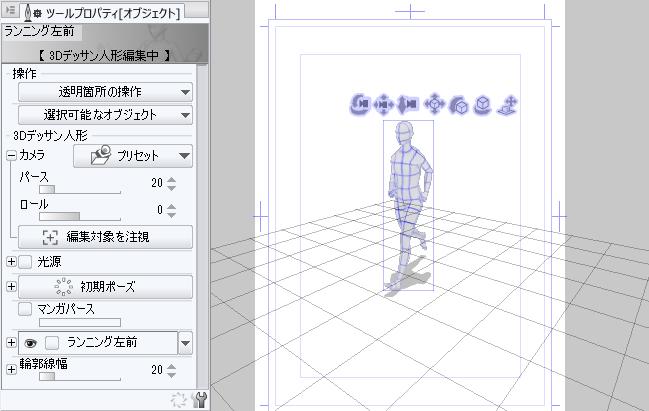The height and width of the screenshot is (411, 649).
Task: Open the ランニング左前 dropdown arrow
Action: pos(185,343)
